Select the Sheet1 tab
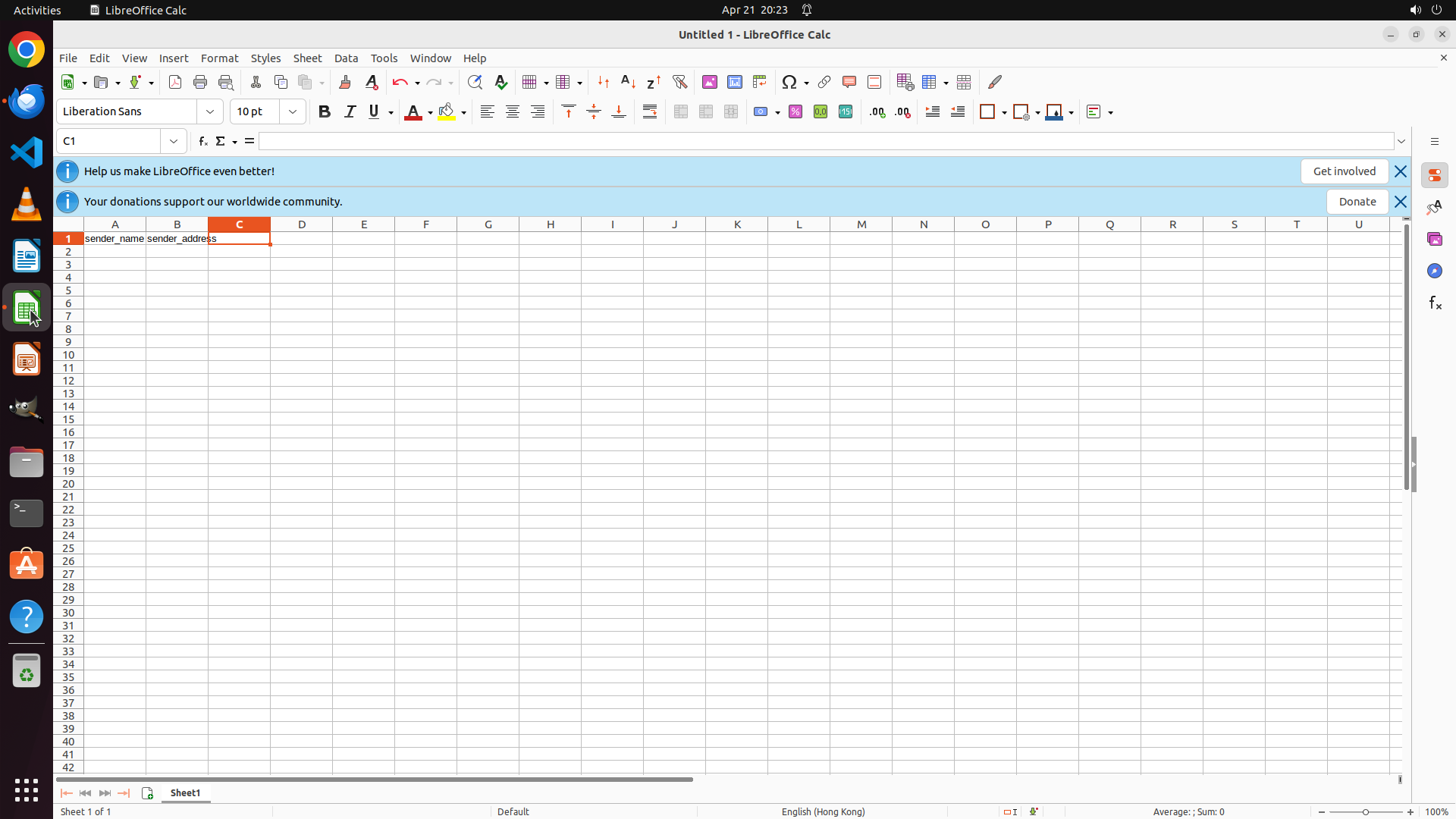The image size is (1456, 819). [x=185, y=793]
